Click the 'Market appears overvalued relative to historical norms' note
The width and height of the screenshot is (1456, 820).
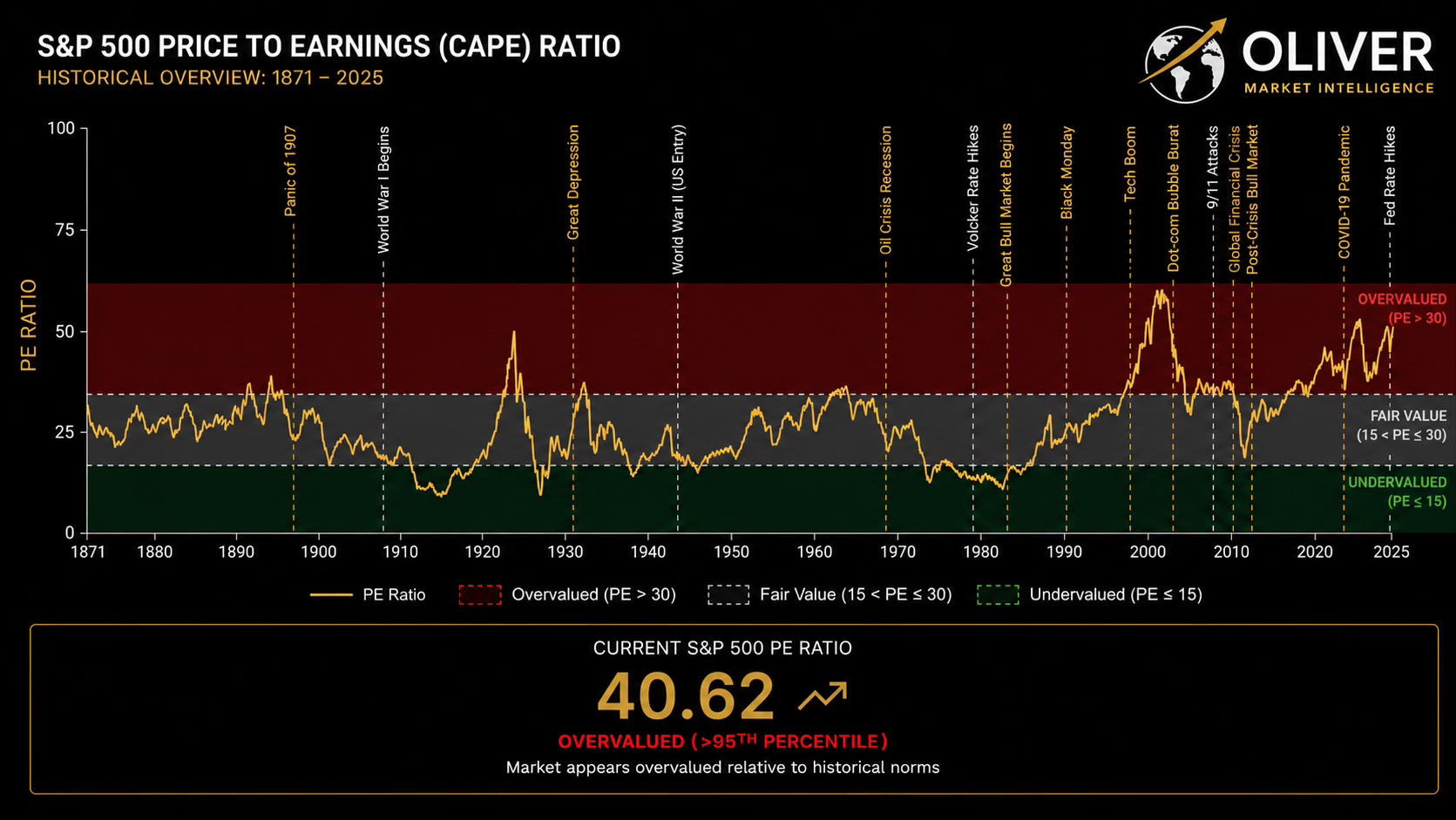pos(723,768)
